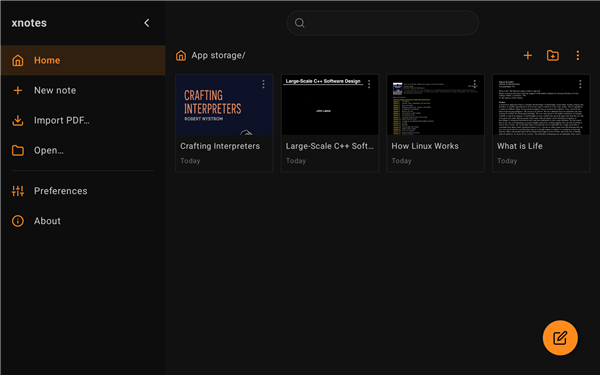Select New note in sidebar
Viewport: 600px width, 375px height.
pos(83,90)
